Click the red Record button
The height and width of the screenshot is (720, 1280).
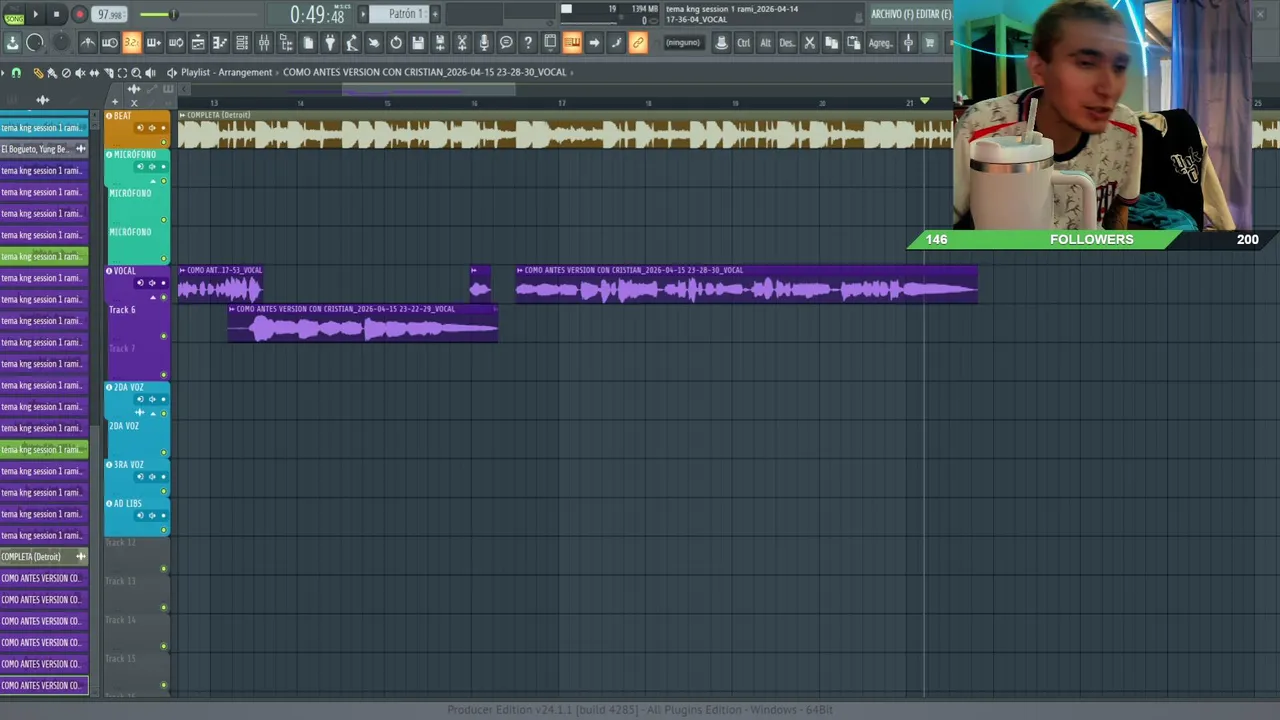click(79, 14)
